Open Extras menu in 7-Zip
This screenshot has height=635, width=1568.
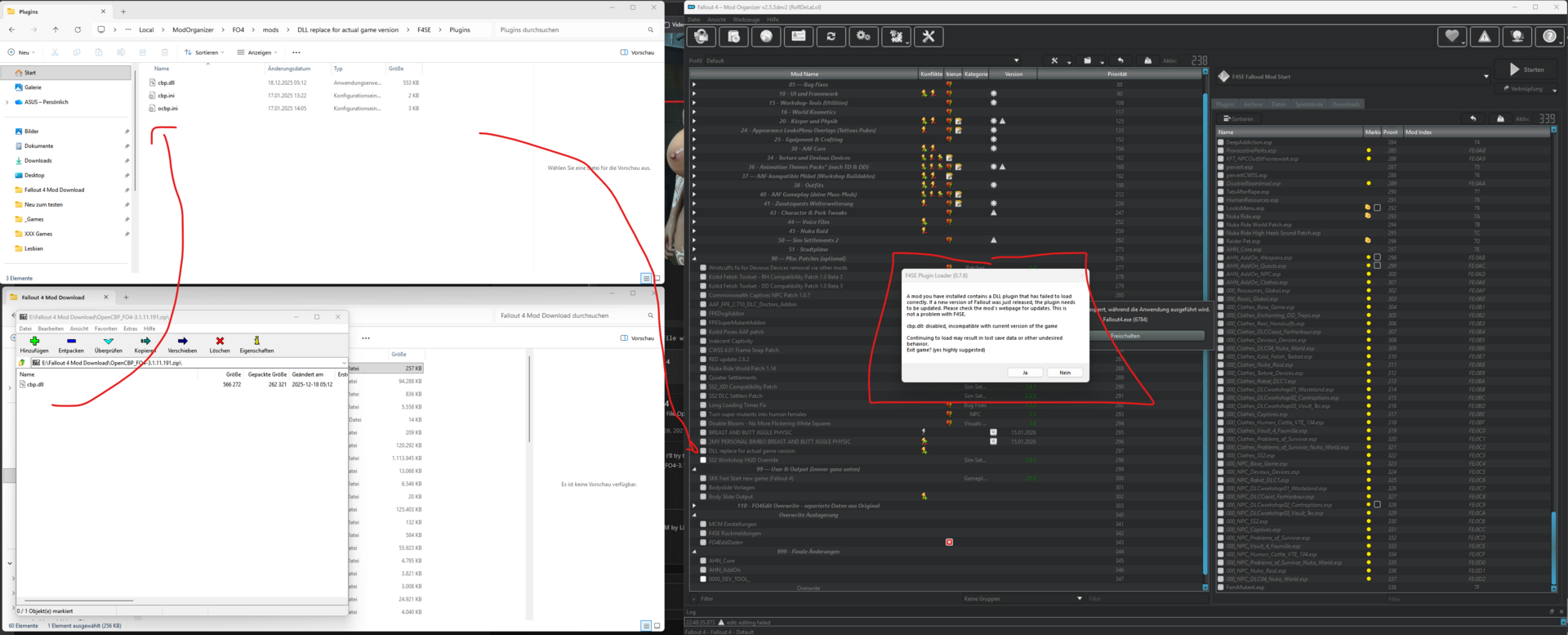click(x=131, y=329)
